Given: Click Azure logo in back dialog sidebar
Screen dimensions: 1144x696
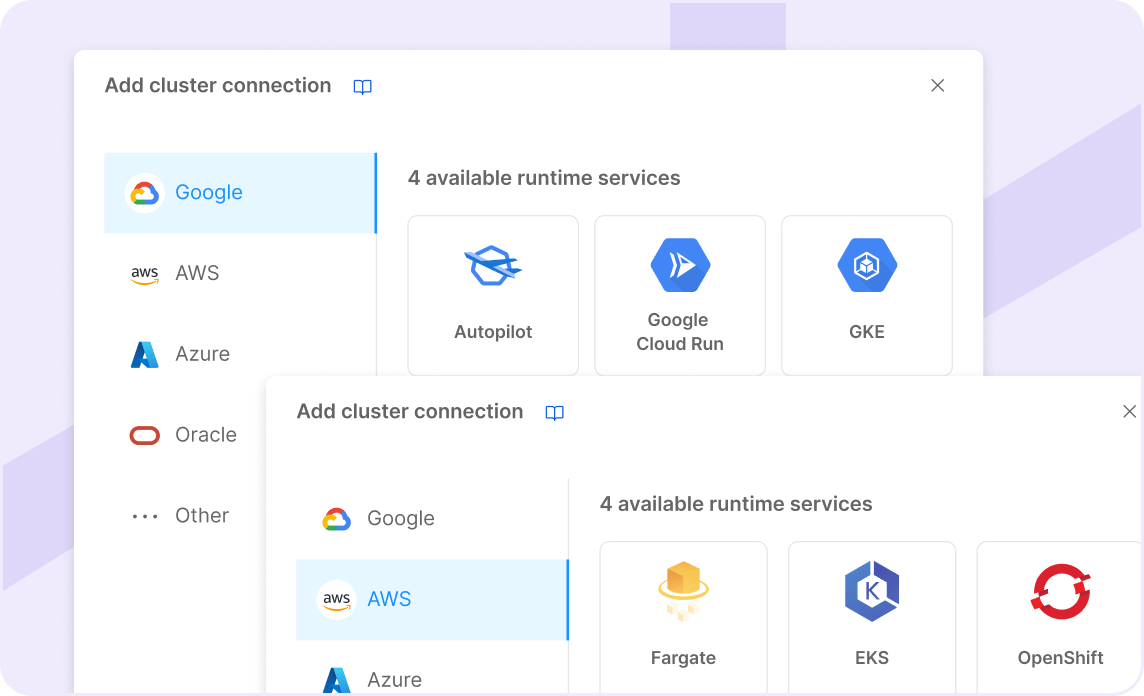Looking at the screenshot, I should [144, 355].
